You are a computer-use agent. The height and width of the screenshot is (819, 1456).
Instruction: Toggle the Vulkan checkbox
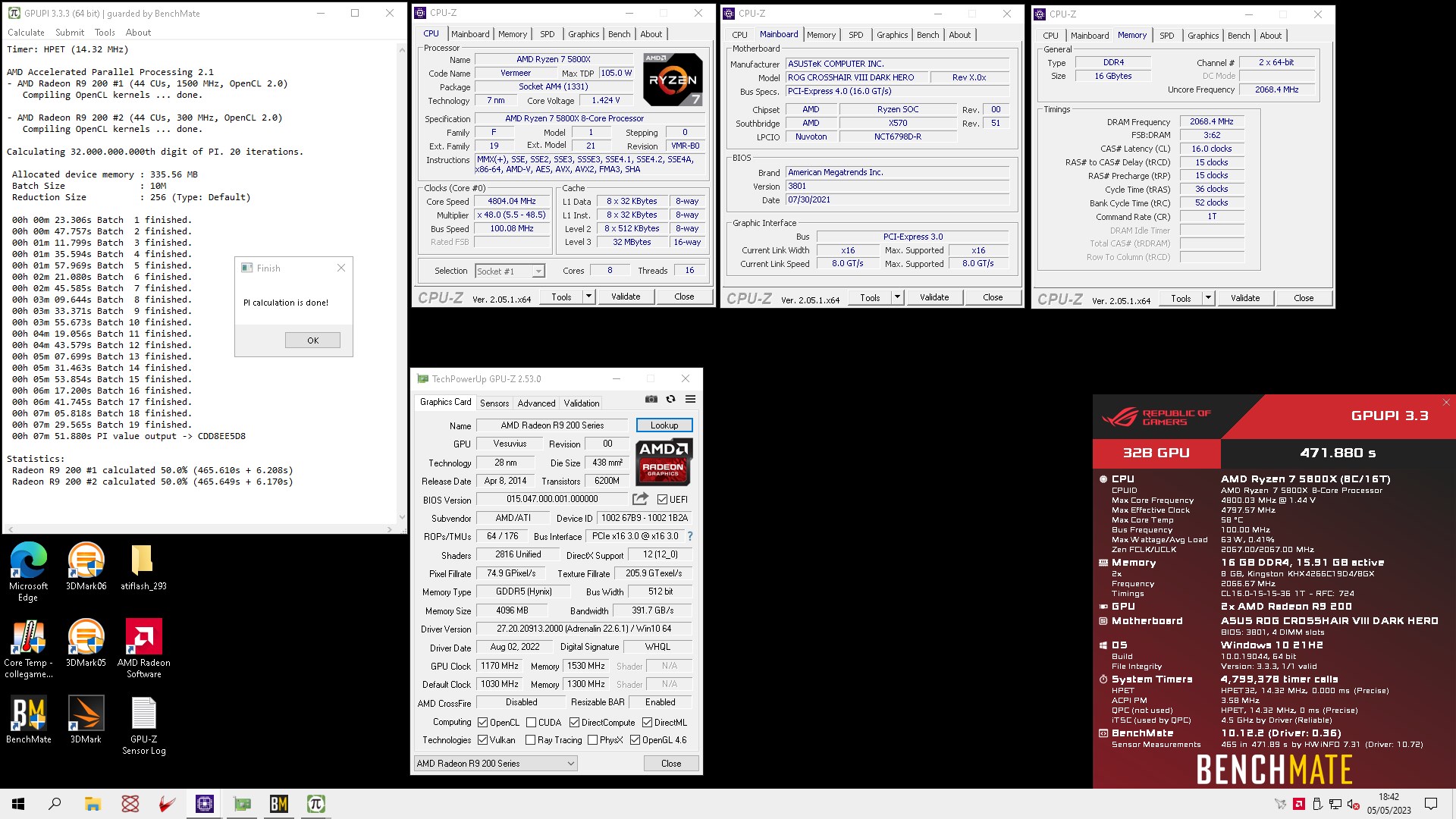point(482,740)
